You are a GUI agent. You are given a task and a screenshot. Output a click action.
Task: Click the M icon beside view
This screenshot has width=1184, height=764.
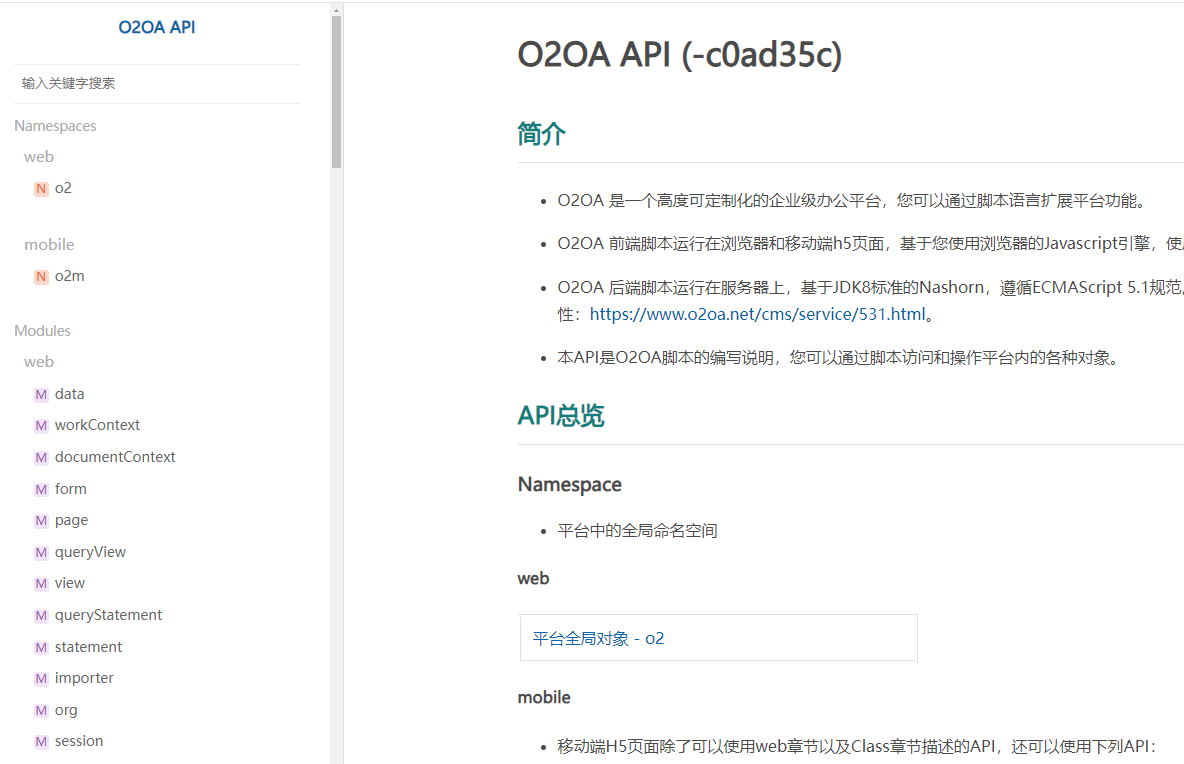tap(41, 584)
